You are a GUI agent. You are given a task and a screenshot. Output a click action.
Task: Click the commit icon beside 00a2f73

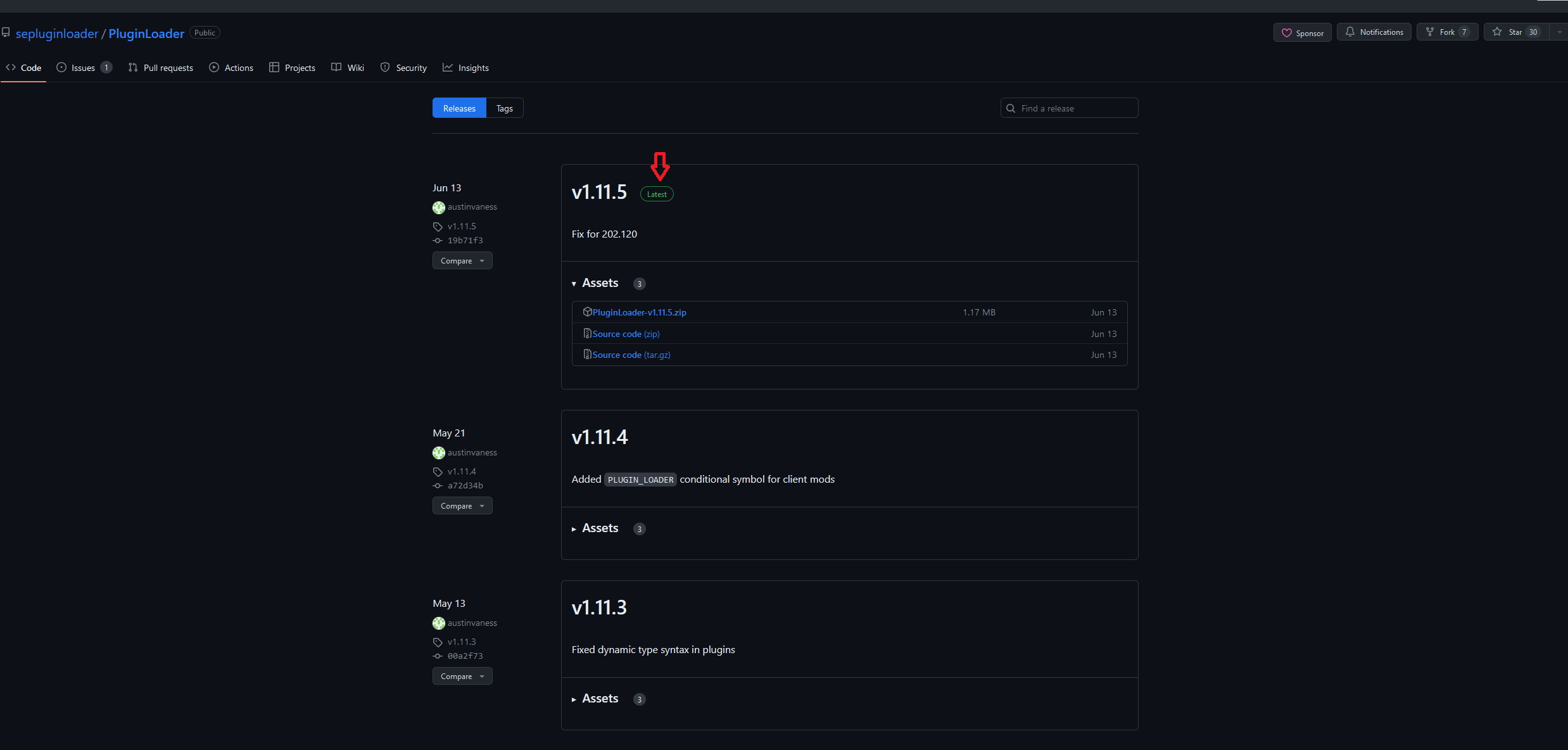438,656
